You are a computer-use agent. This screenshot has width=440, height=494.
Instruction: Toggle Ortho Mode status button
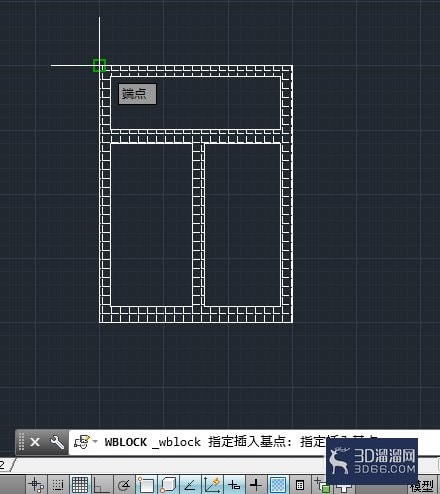102,485
